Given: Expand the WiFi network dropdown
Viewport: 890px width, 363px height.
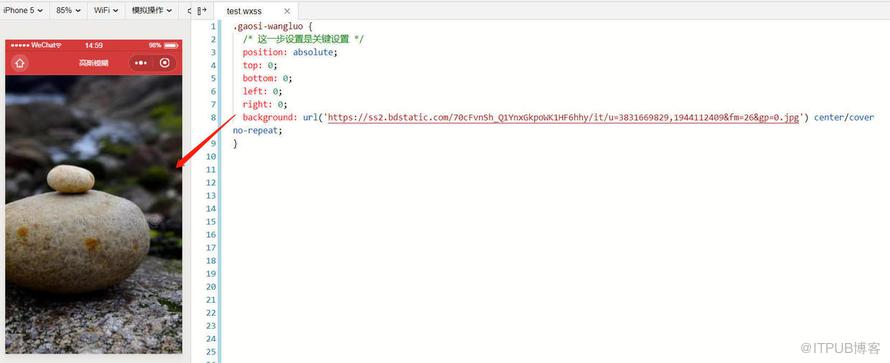Looking at the screenshot, I should coord(106,10).
